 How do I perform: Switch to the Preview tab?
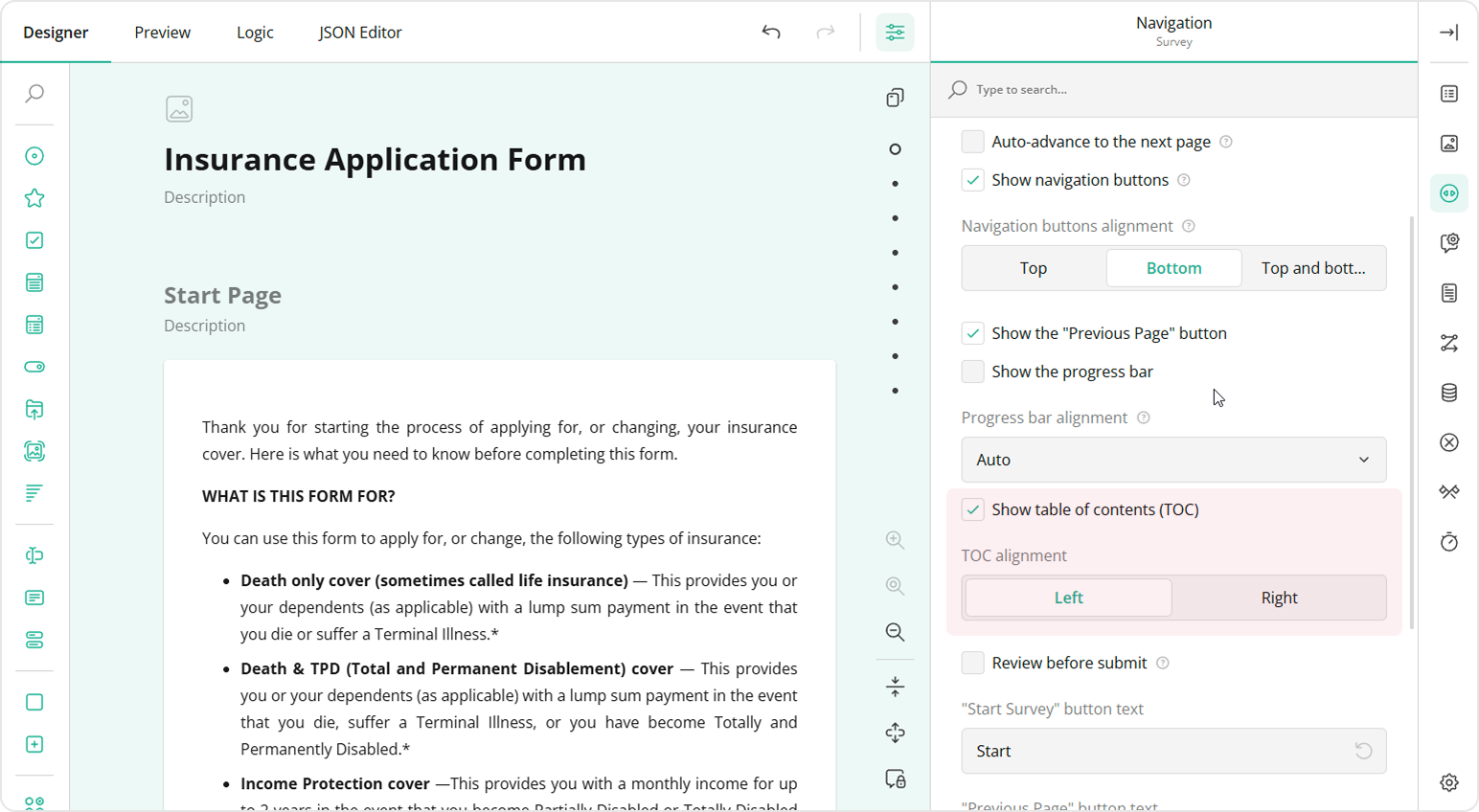162,33
